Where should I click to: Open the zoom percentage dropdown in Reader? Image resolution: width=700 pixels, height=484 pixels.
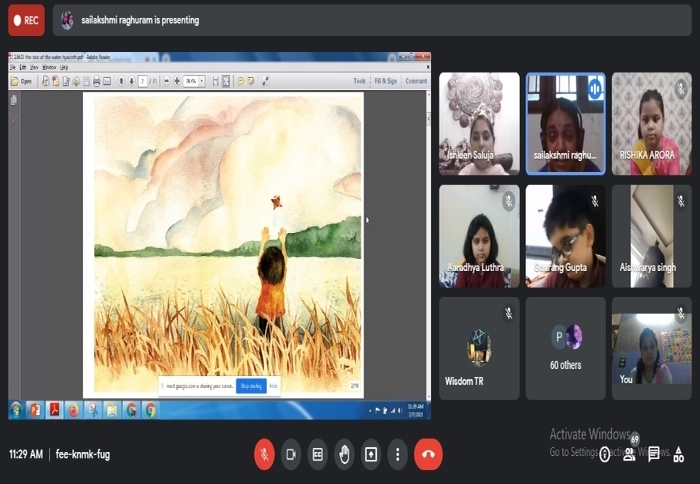pos(202,81)
